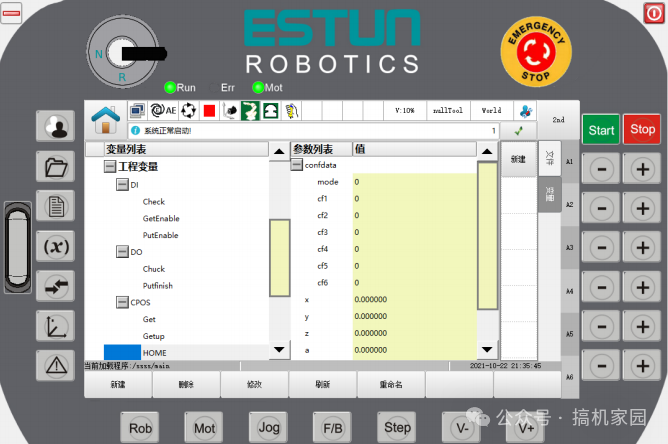Collapse the DI variable group
This screenshot has width=668, height=444.
pyautogui.click(x=122, y=185)
